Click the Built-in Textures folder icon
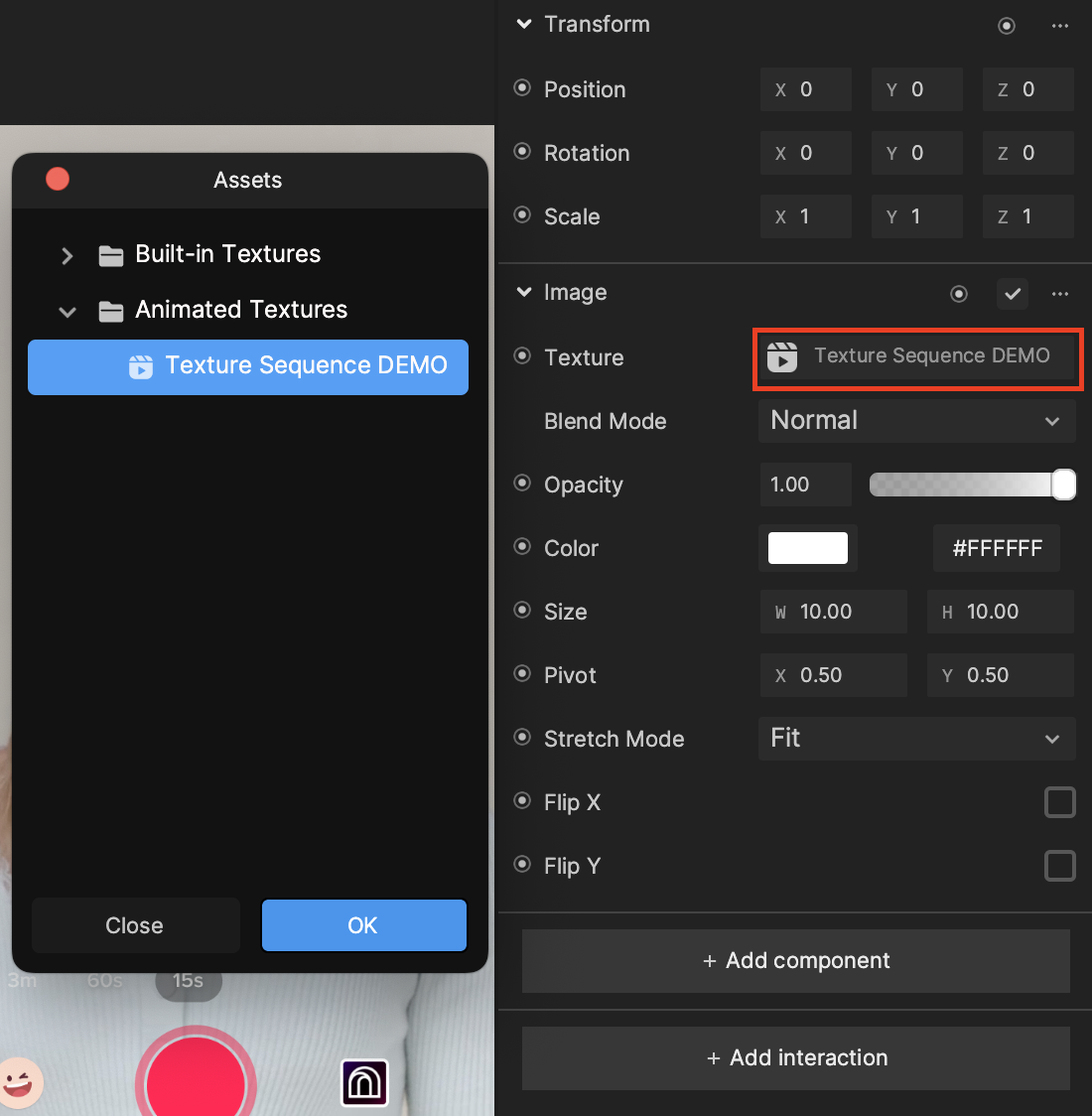The image size is (1092, 1116). coord(110,255)
